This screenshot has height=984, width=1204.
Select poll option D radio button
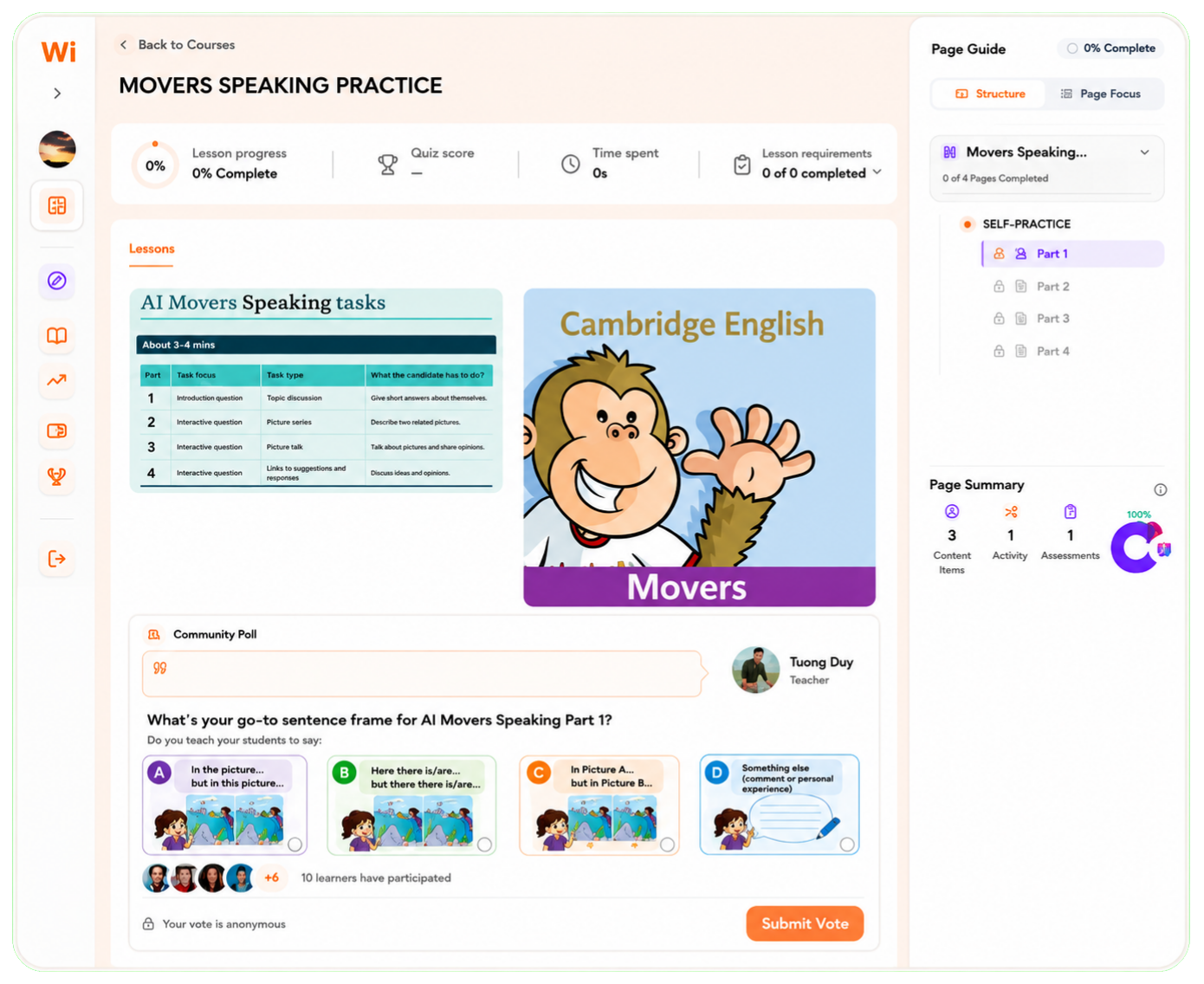tap(847, 845)
